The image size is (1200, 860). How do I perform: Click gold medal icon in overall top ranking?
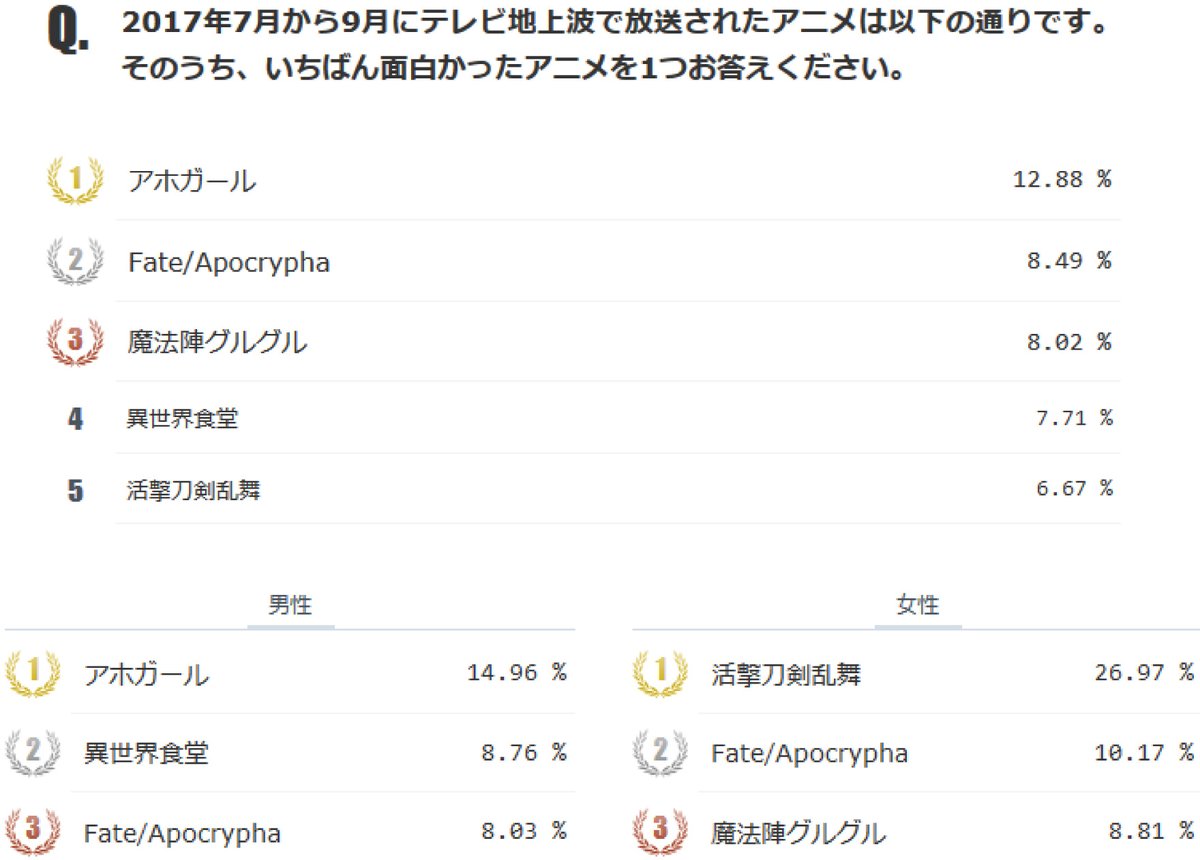[75, 181]
